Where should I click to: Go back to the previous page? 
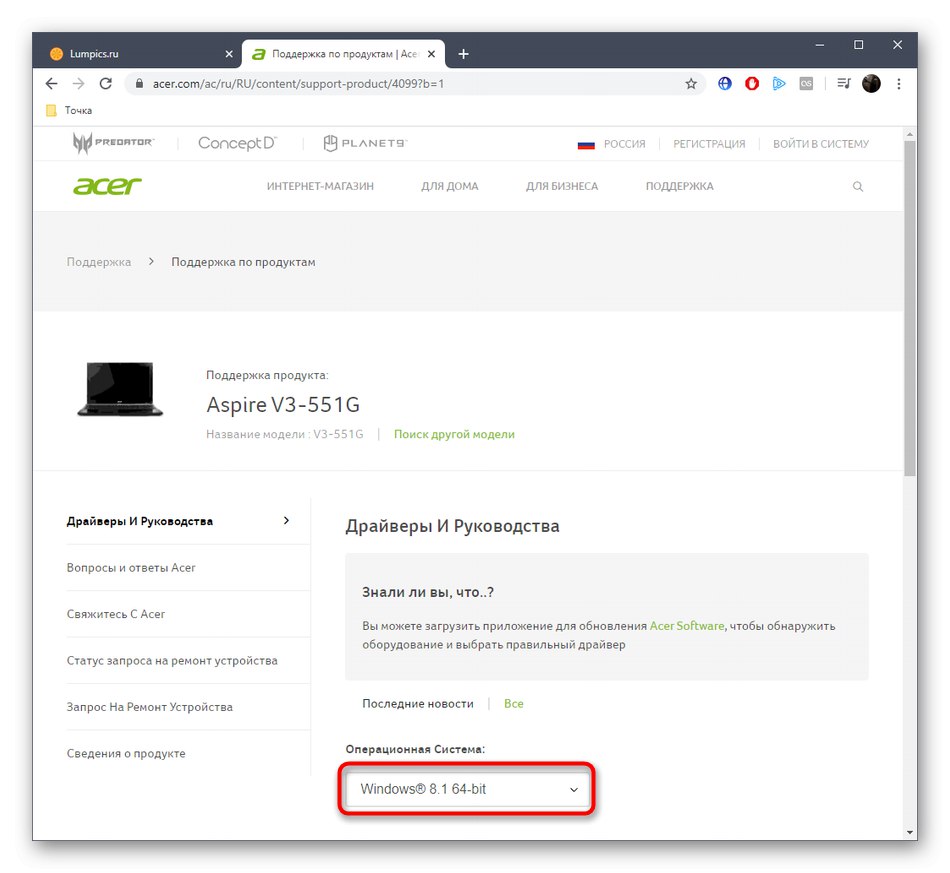tap(51, 84)
